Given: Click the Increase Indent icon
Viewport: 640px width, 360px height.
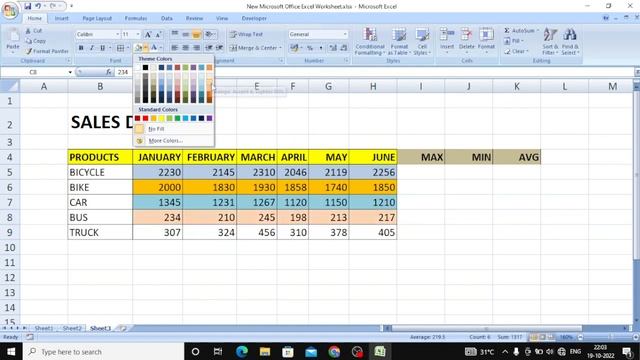Looking at the screenshot, I should (219, 48).
